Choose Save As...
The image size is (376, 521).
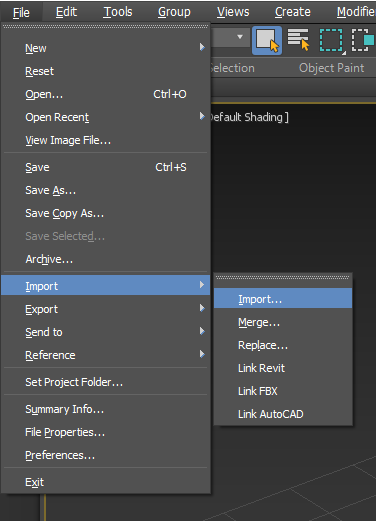point(106,190)
